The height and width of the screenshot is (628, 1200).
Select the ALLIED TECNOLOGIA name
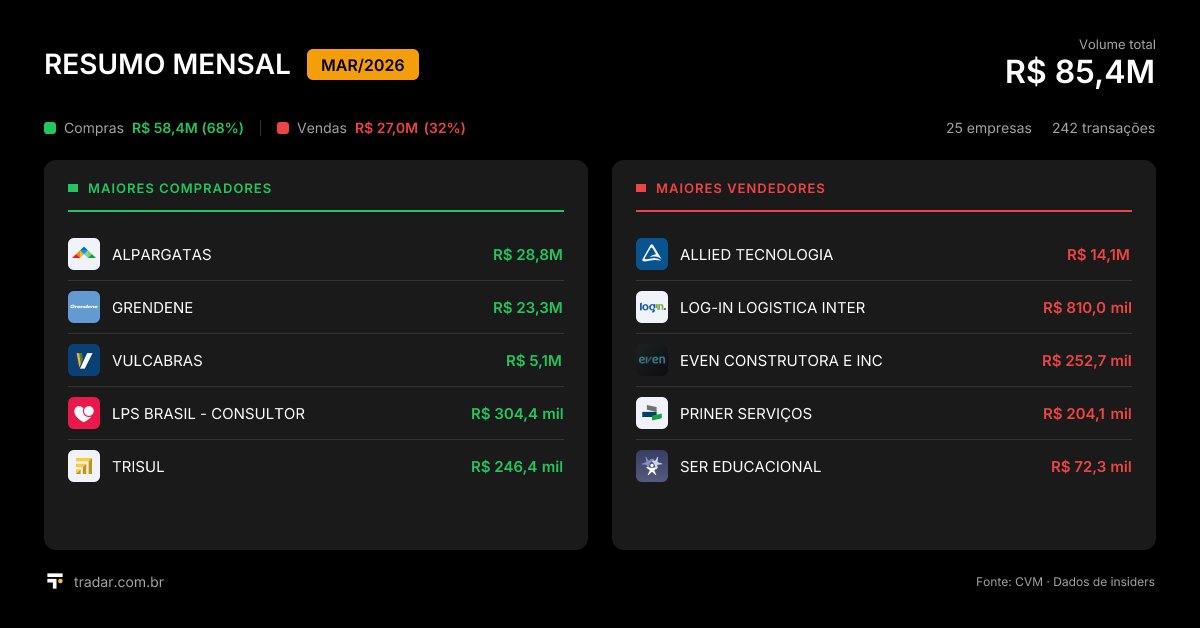pos(756,254)
